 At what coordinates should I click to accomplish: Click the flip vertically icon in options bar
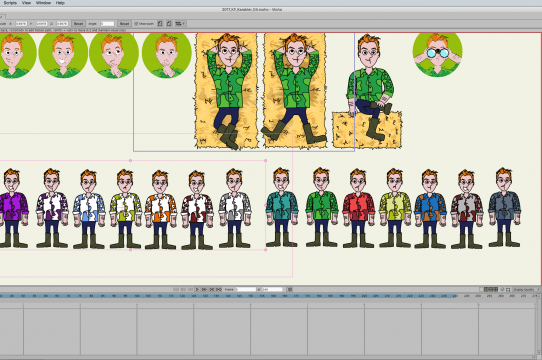(x=169, y=24)
